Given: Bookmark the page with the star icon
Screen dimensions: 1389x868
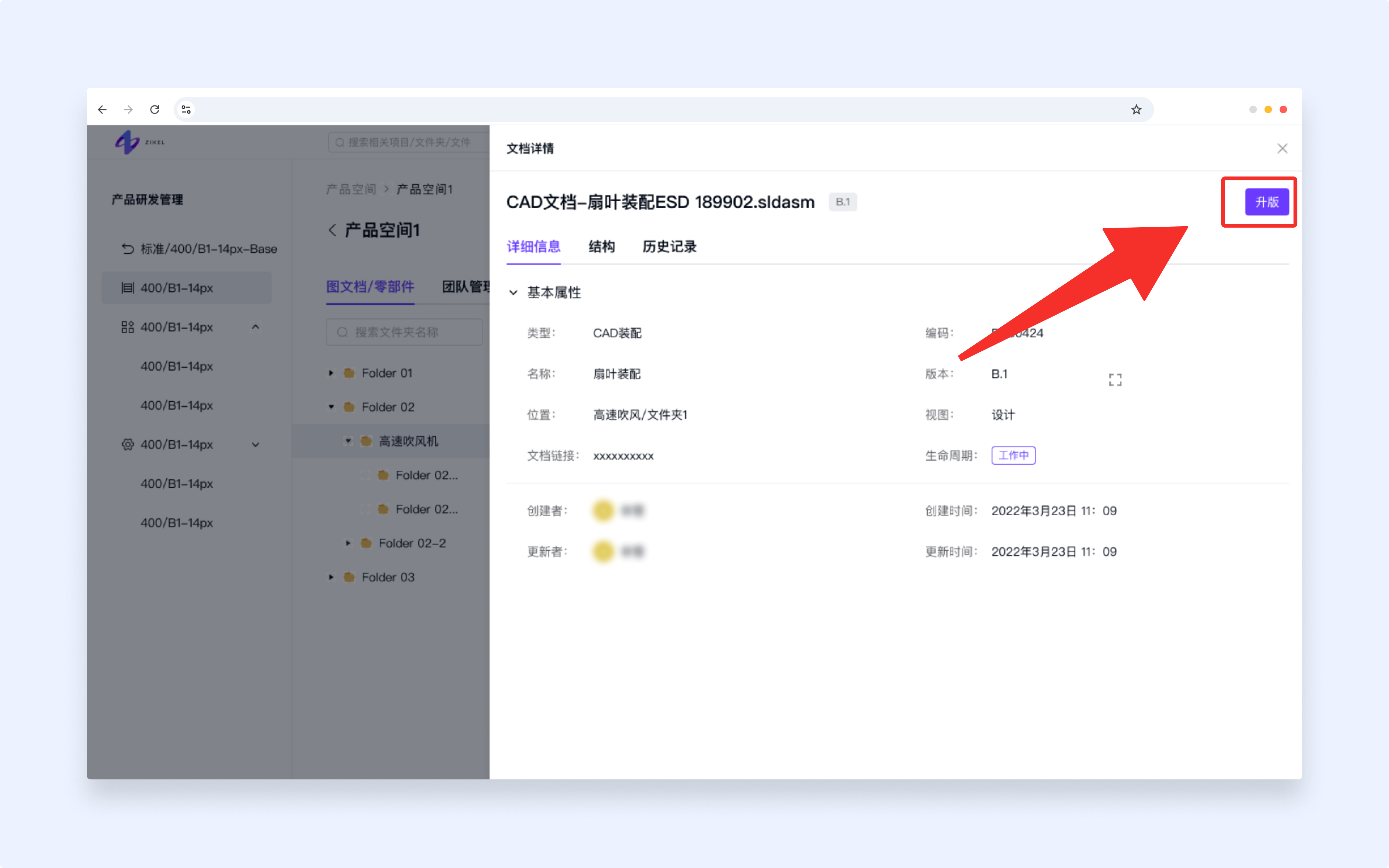Looking at the screenshot, I should point(1136,109).
